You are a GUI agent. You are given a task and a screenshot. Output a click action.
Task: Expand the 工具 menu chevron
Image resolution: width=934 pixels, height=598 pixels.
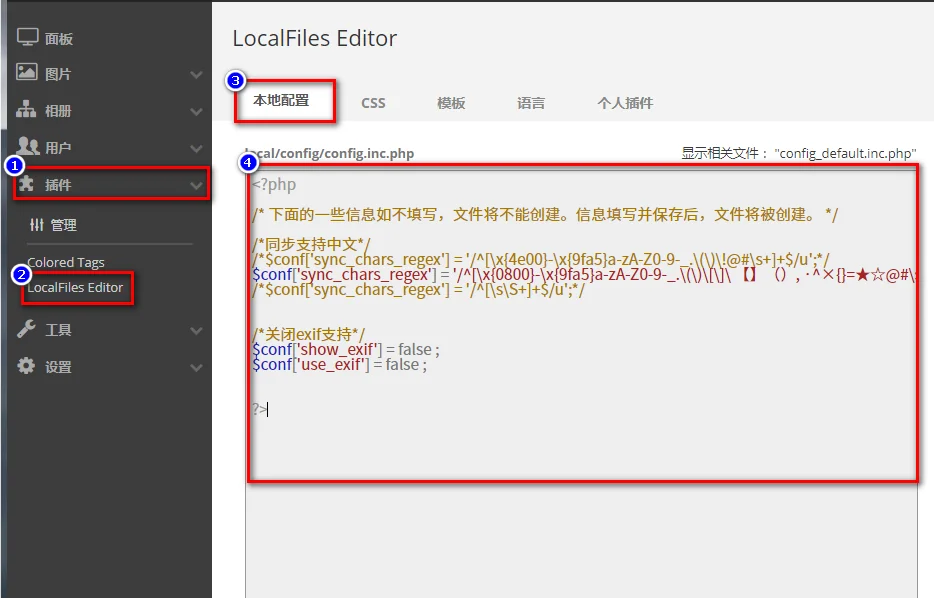[196, 331]
